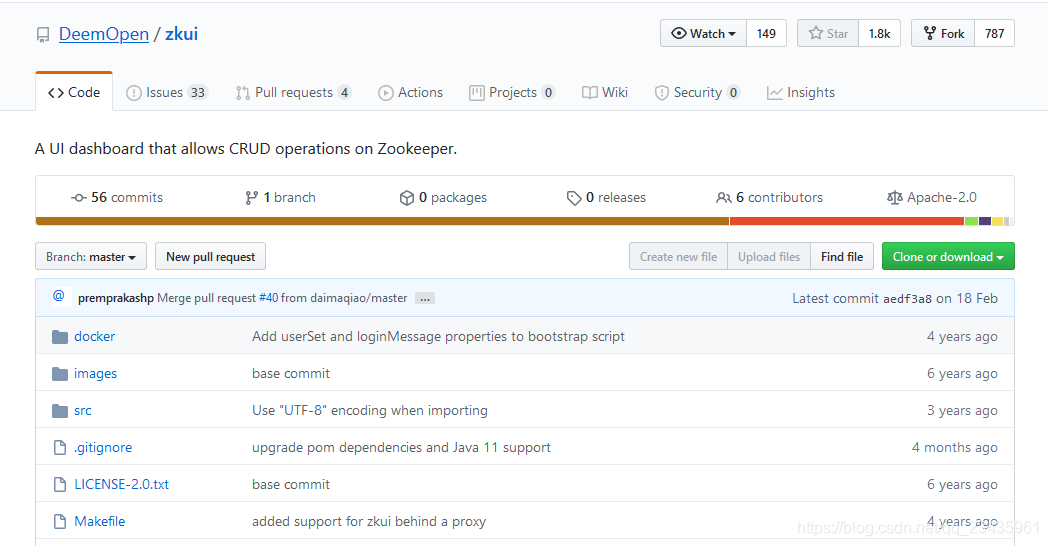Open the commit "Add userSet and loginMessage properties"
Screen dimensions: 1048x546
[438, 336]
